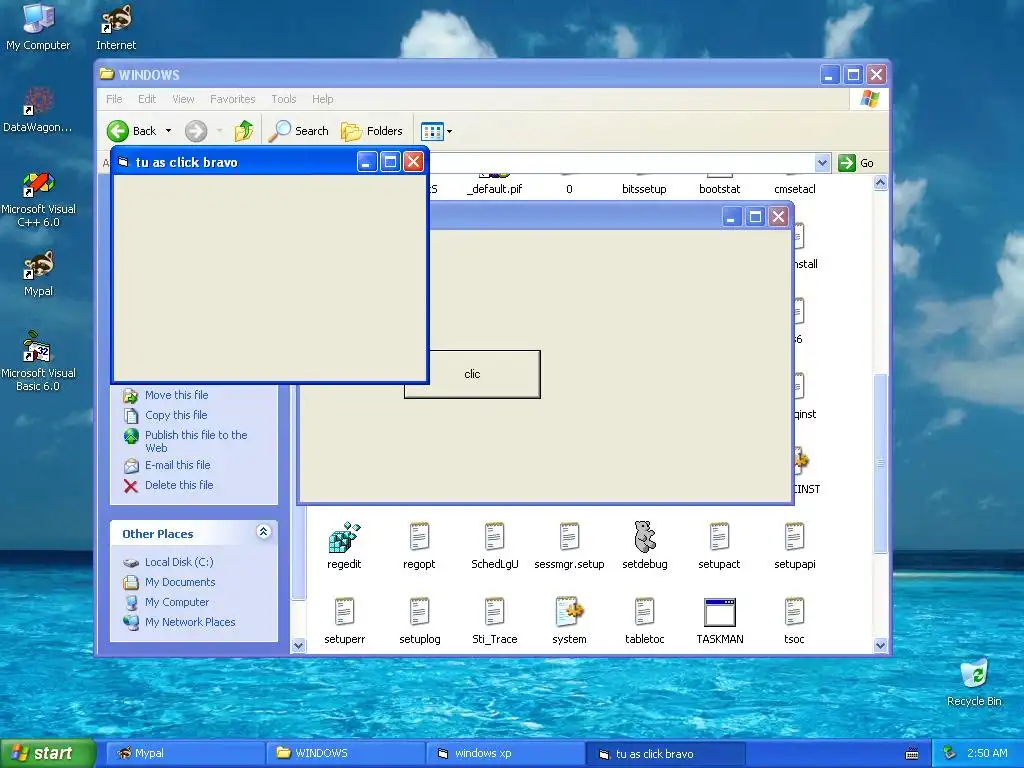Select the setuperr file
This screenshot has width=1024, height=768.
(344, 620)
